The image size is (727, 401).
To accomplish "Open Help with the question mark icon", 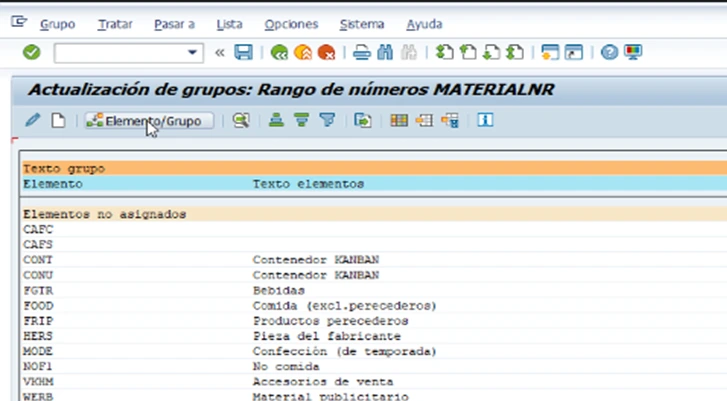I will pyautogui.click(x=609, y=52).
